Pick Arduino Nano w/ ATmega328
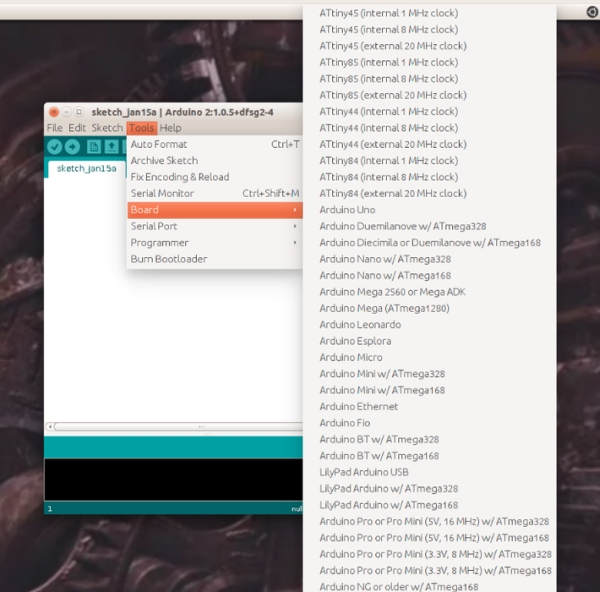 tap(430, 259)
